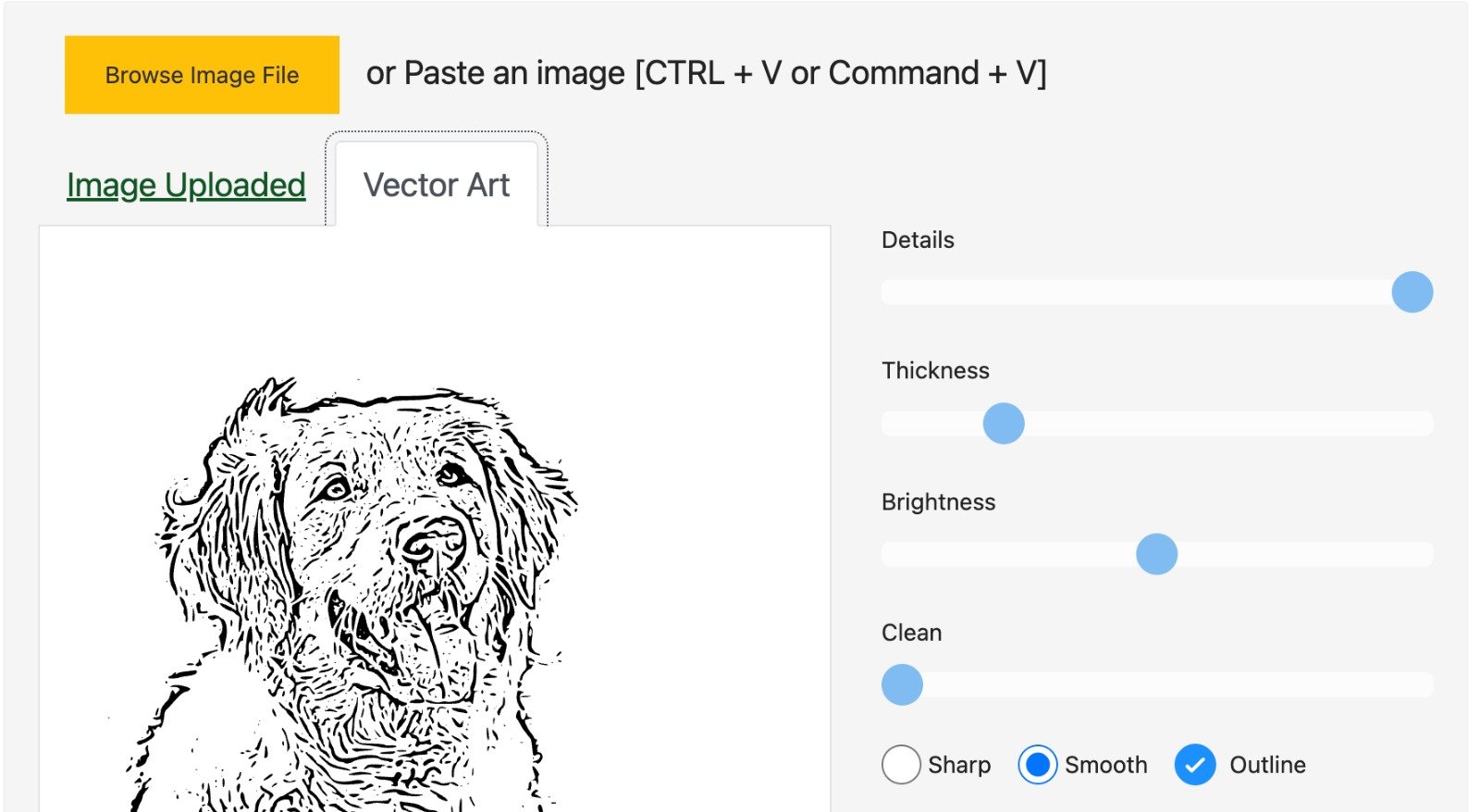This screenshot has width=1480, height=812.
Task: Switch to the Image Uploaded tab
Action: point(186,185)
